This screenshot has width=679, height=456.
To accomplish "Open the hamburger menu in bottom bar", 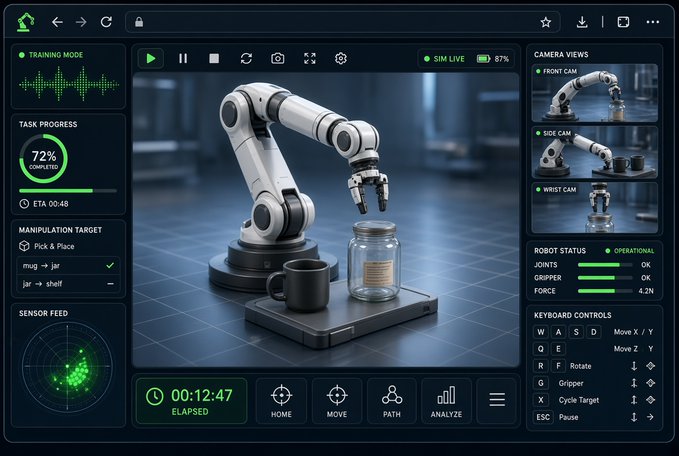I will pos(497,399).
